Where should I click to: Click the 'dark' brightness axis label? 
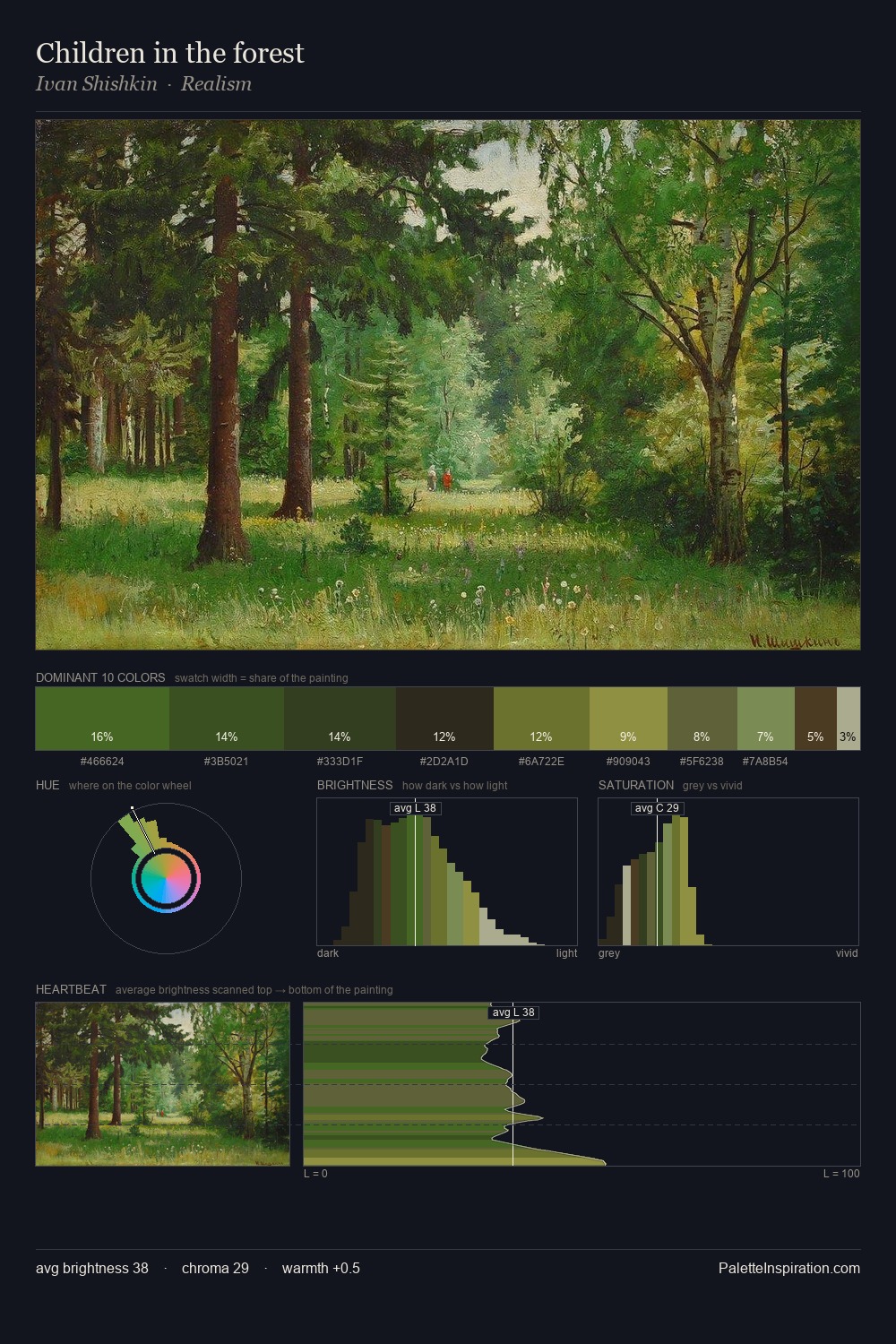[x=328, y=953]
